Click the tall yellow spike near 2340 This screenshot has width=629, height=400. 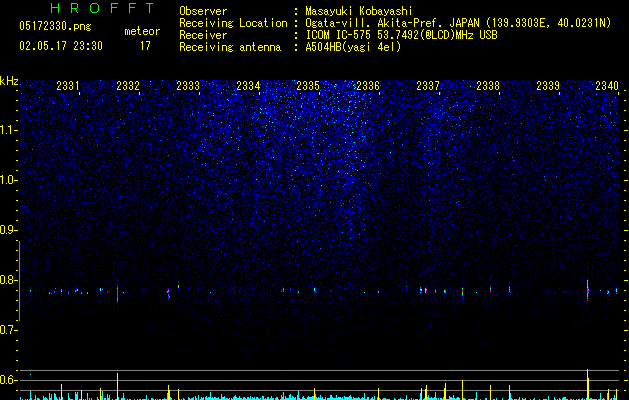point(588,384)
